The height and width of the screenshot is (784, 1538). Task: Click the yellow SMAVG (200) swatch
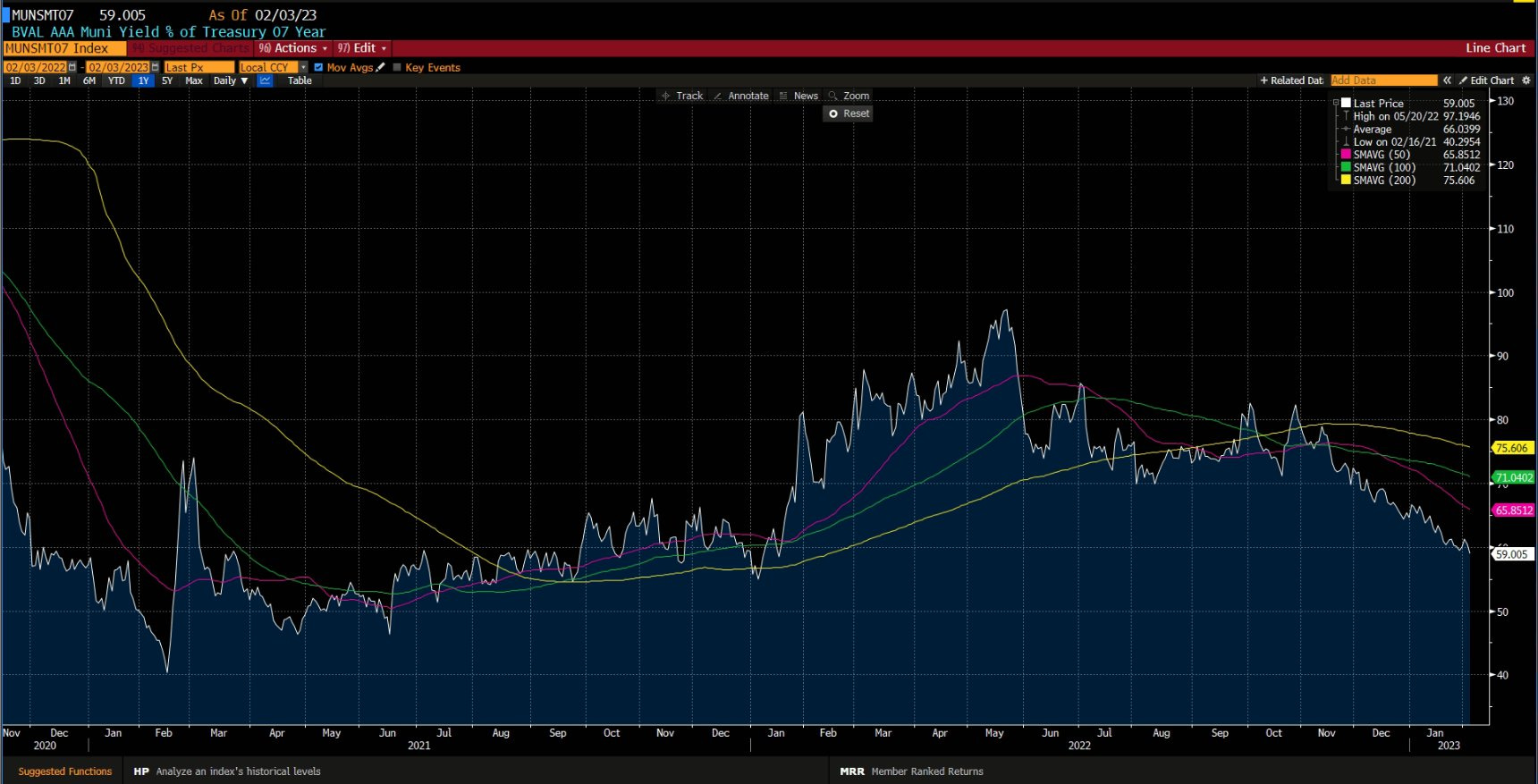click(x=1346, y=180)
